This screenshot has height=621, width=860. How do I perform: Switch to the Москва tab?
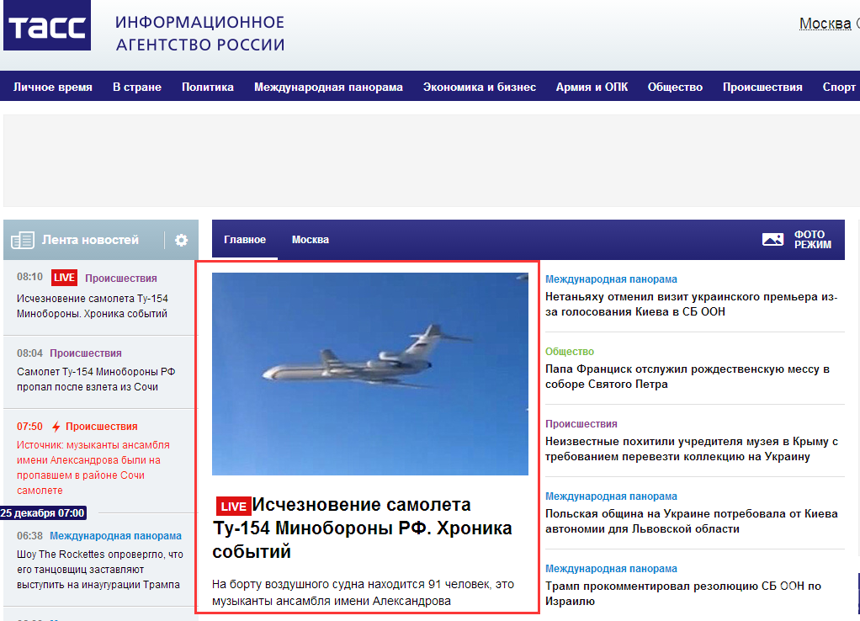tap(310, 240)
